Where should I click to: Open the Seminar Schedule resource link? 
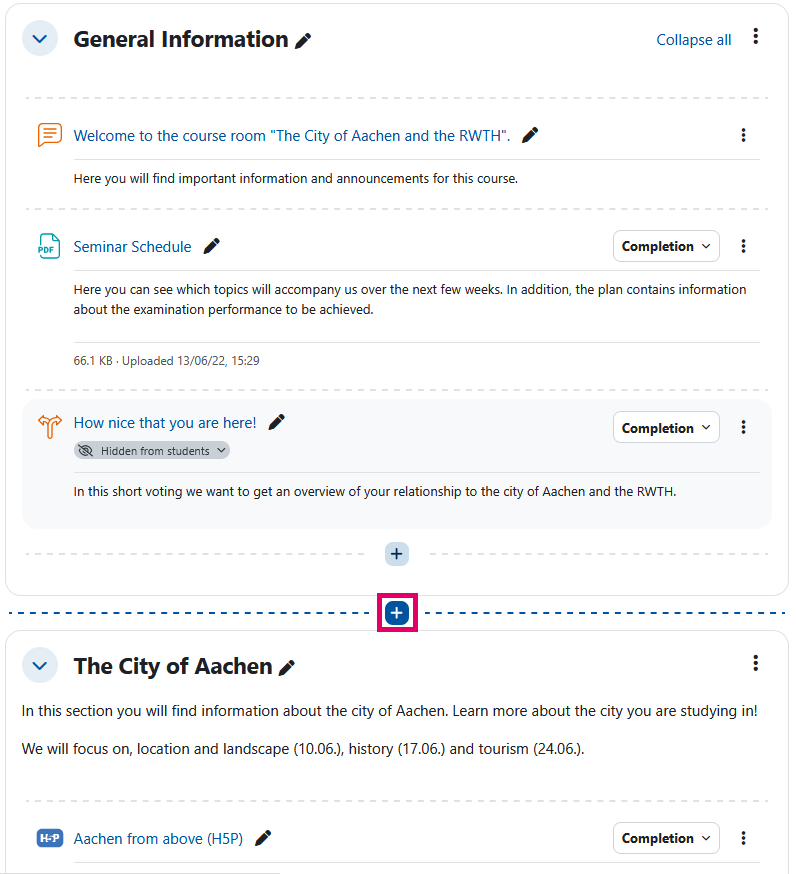point(132,245)
